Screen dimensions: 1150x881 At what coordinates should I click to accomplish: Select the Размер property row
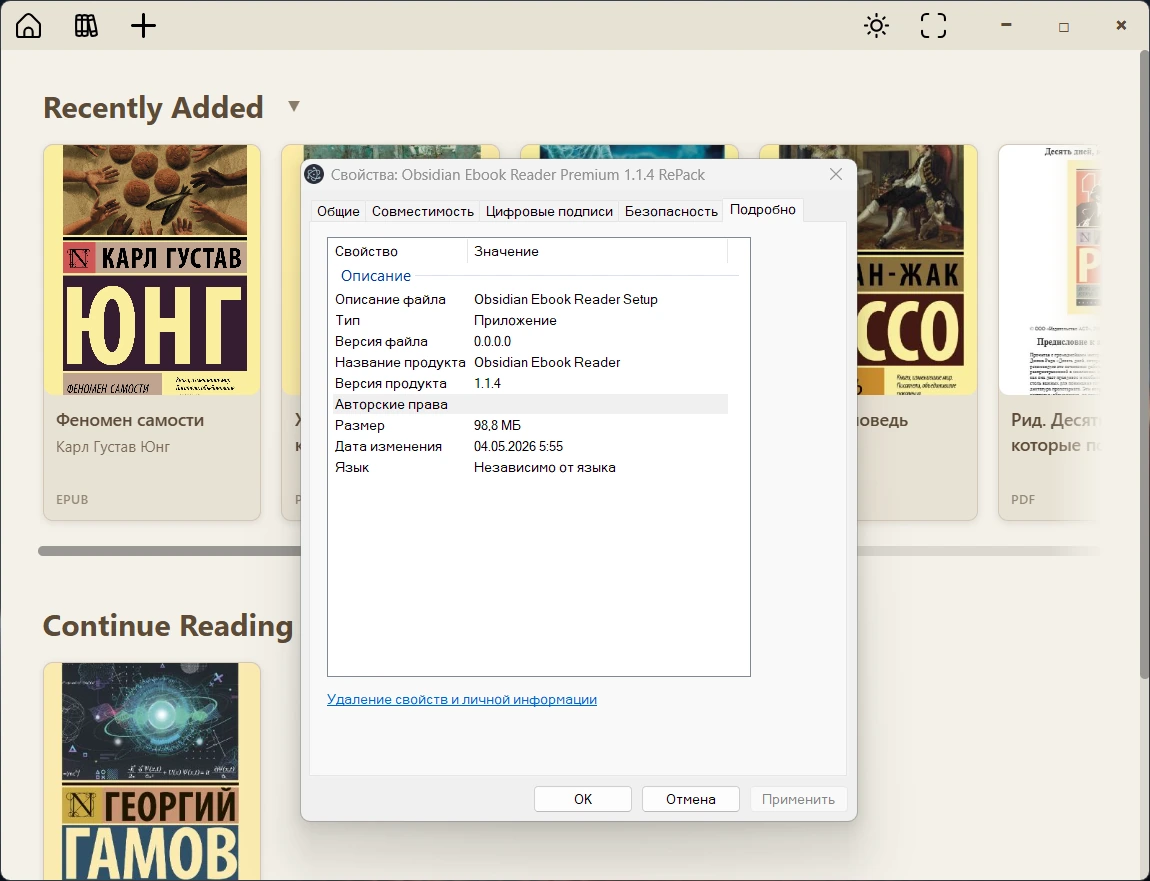[x=530, y=425]
